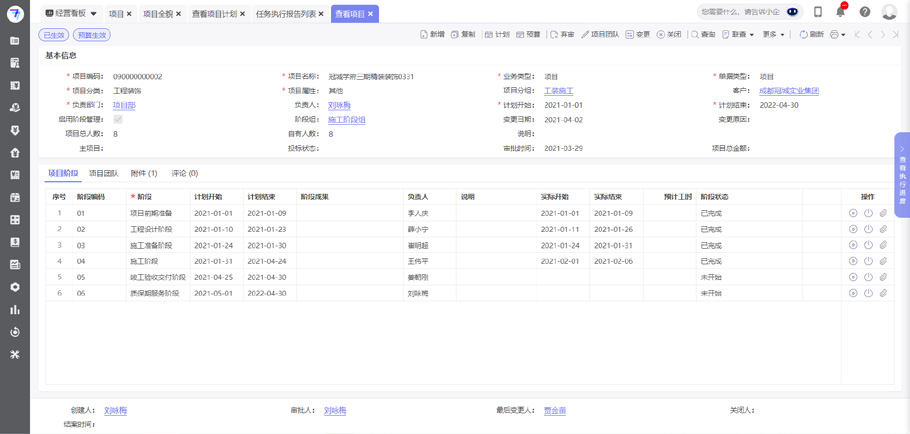The width and height of the screenshot is (910, 434).
Task: Open the 联查 dropdown
Action: (742, 34)
